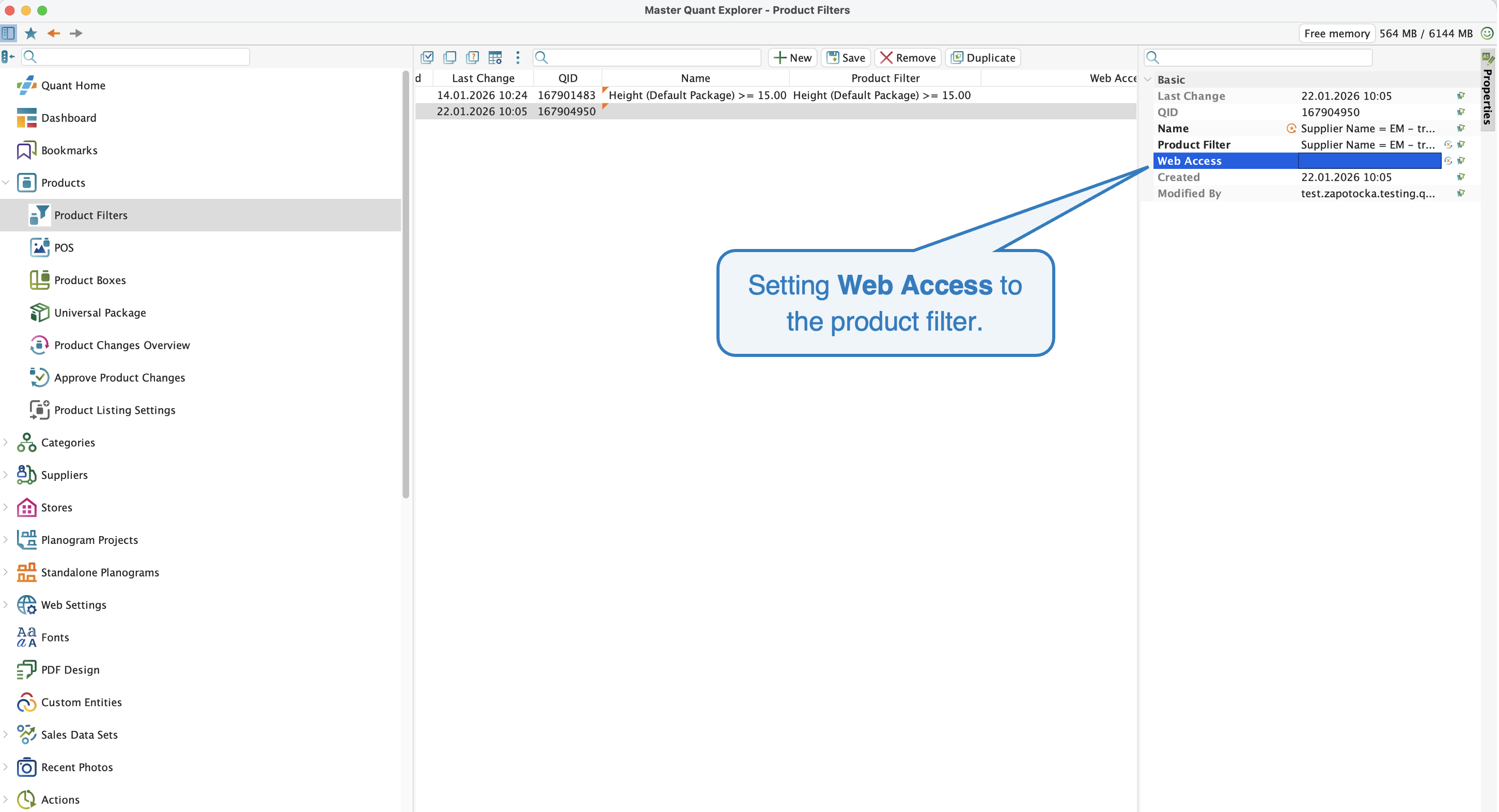Toggle the navigation sidebar panel icon
The image size is (1499, 812).
pyautogui.click(x=9, y=33)
